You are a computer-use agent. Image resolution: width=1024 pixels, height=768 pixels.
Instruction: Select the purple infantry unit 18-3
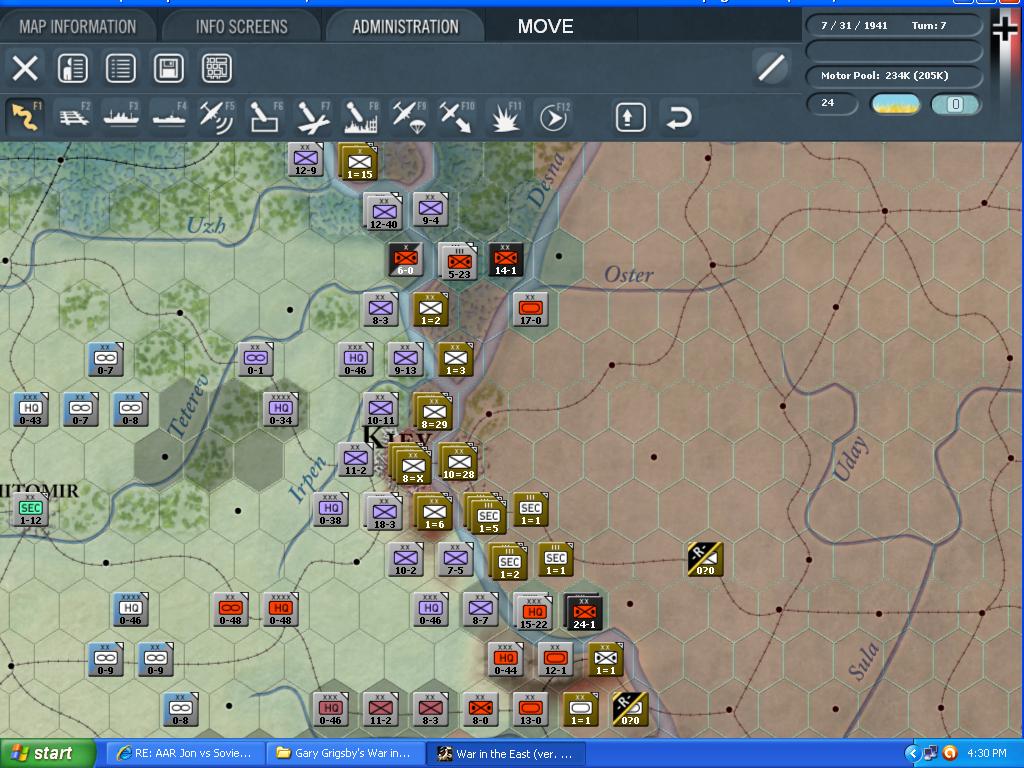coord(384,512)
